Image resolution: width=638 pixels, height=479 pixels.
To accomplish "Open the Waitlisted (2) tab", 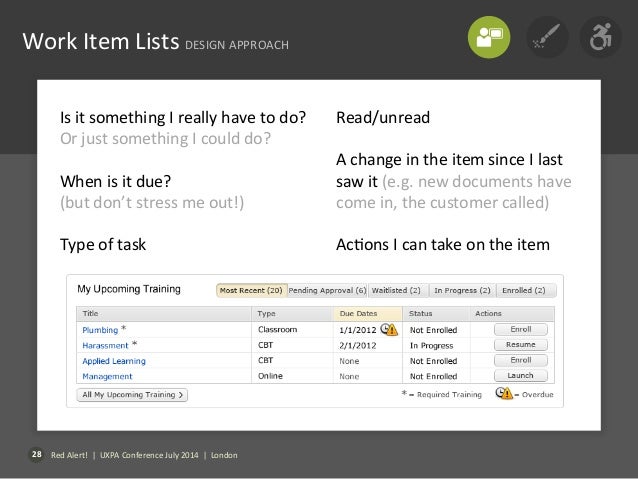I will point(396,290).
